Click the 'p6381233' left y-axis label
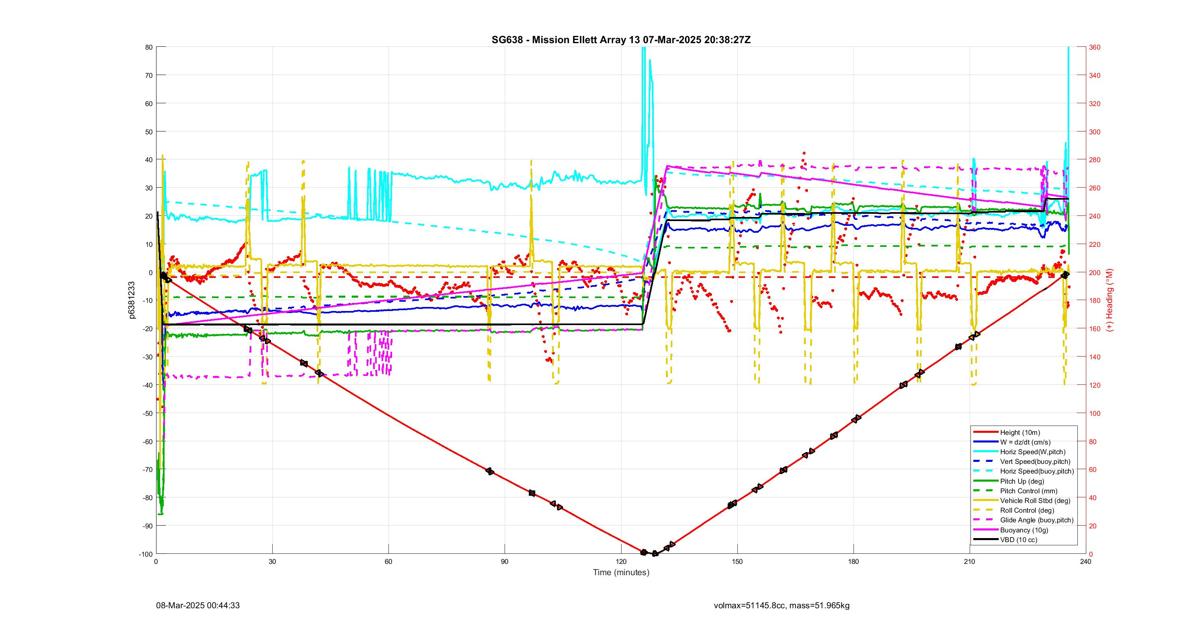This screenshot has height=622, width=1200. point(130,300)
